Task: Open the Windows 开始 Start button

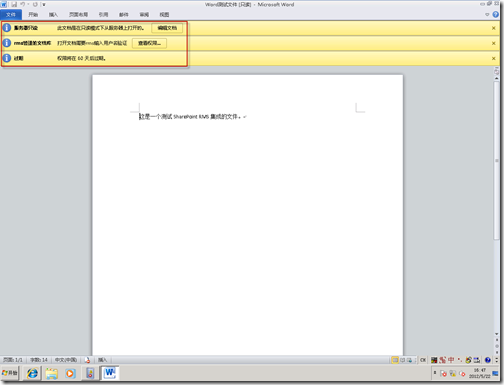Action: tap(10, 373)
